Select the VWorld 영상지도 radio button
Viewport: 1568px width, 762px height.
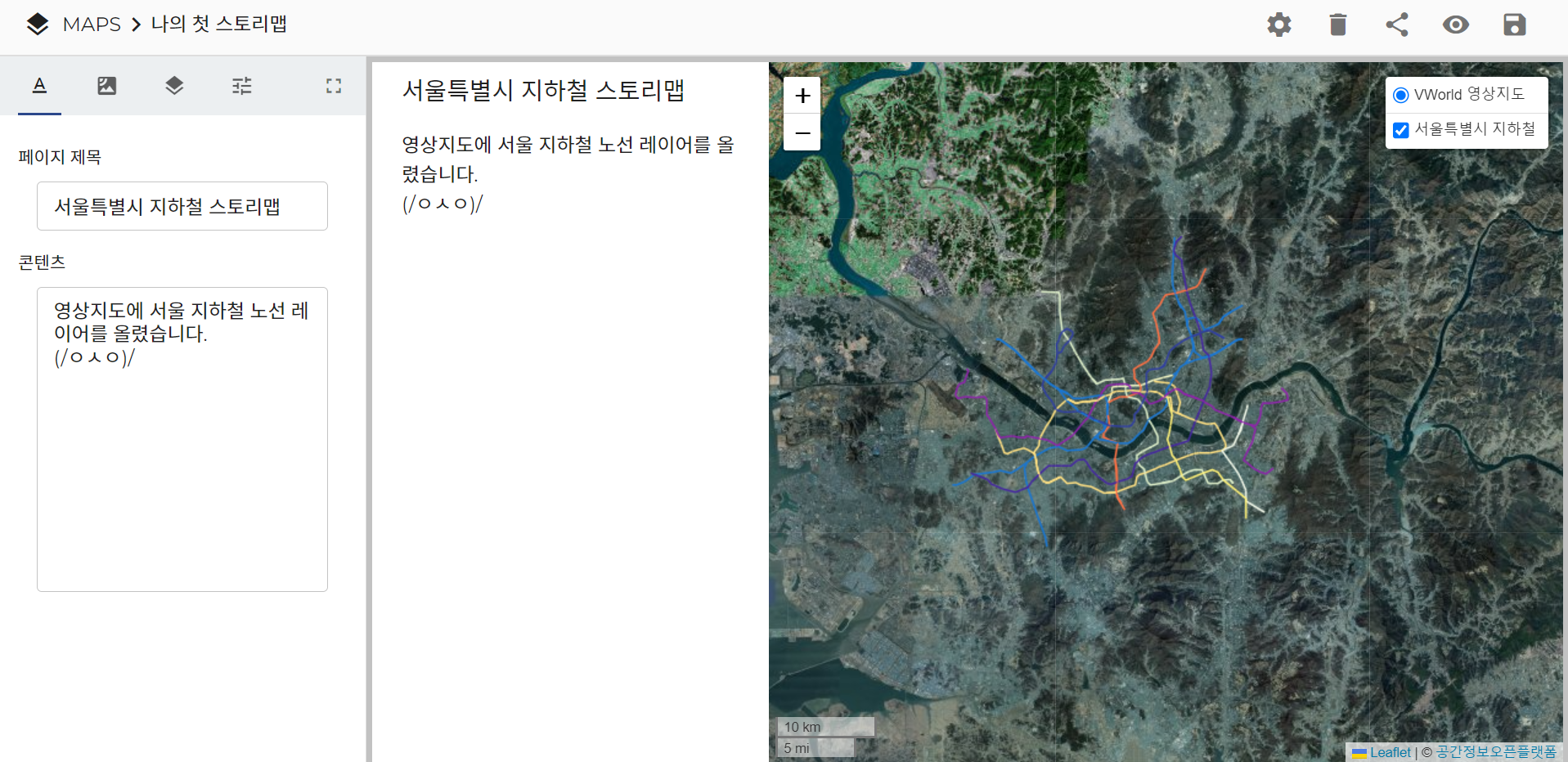pos(1400,95)
